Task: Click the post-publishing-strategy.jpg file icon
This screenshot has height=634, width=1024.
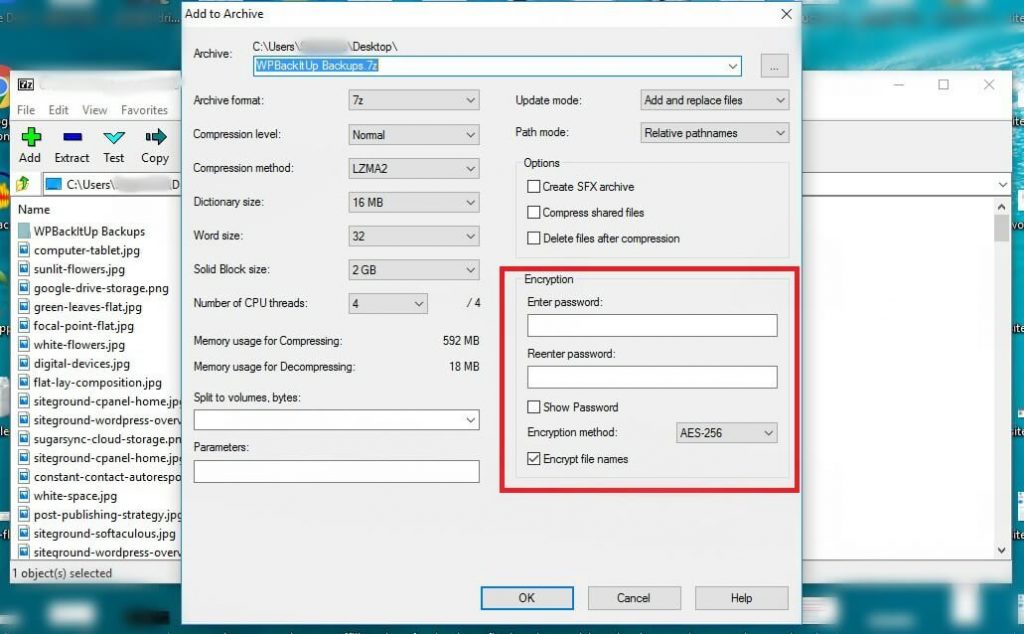Action: (x=24, y=515)
